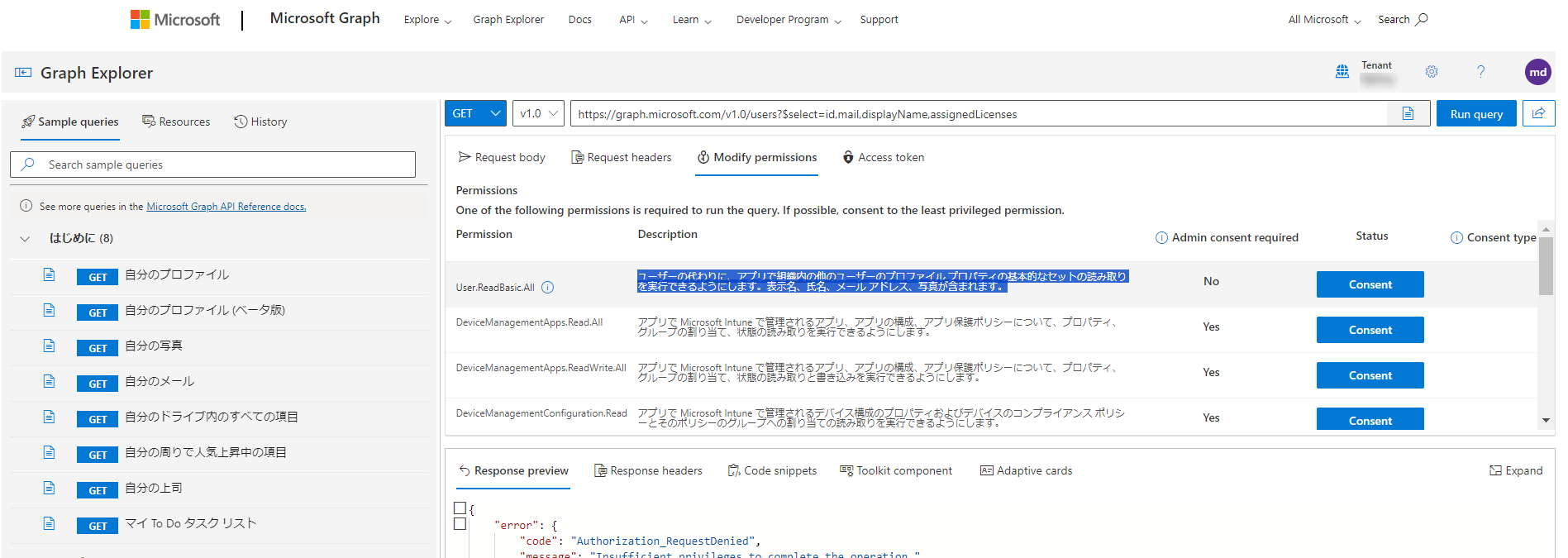The image size is (1568, 558).
Task: Open the Toolkit component tab
Action: pos(896,470)
